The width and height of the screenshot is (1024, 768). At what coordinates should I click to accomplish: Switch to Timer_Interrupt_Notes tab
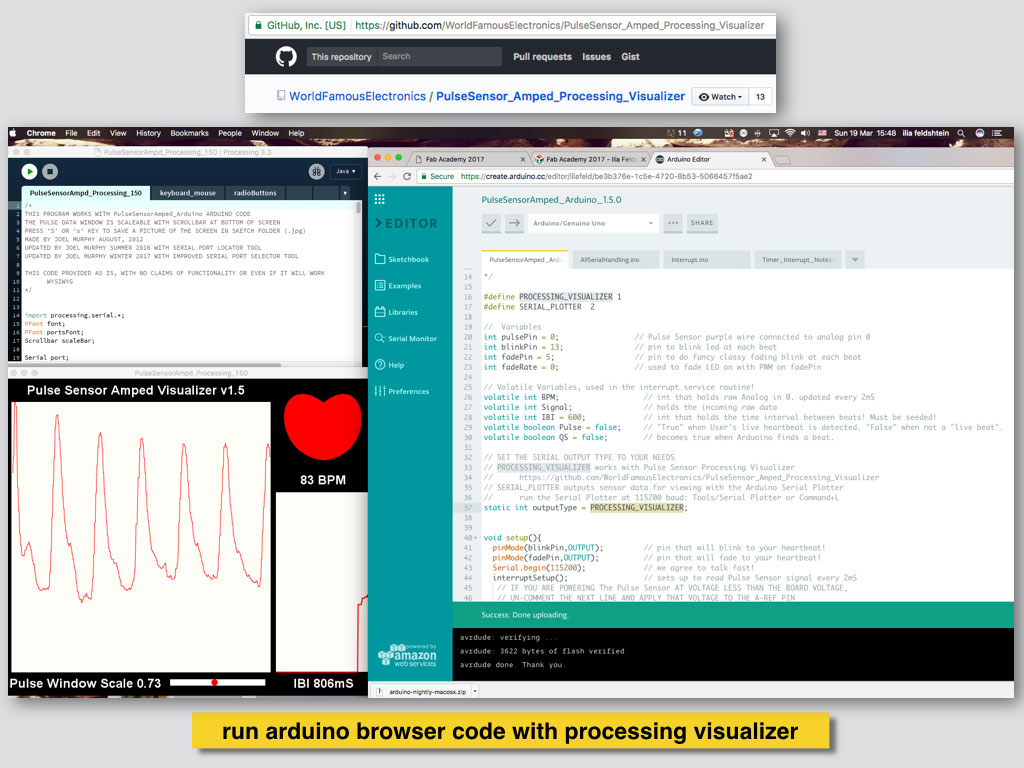coord(797,259)
